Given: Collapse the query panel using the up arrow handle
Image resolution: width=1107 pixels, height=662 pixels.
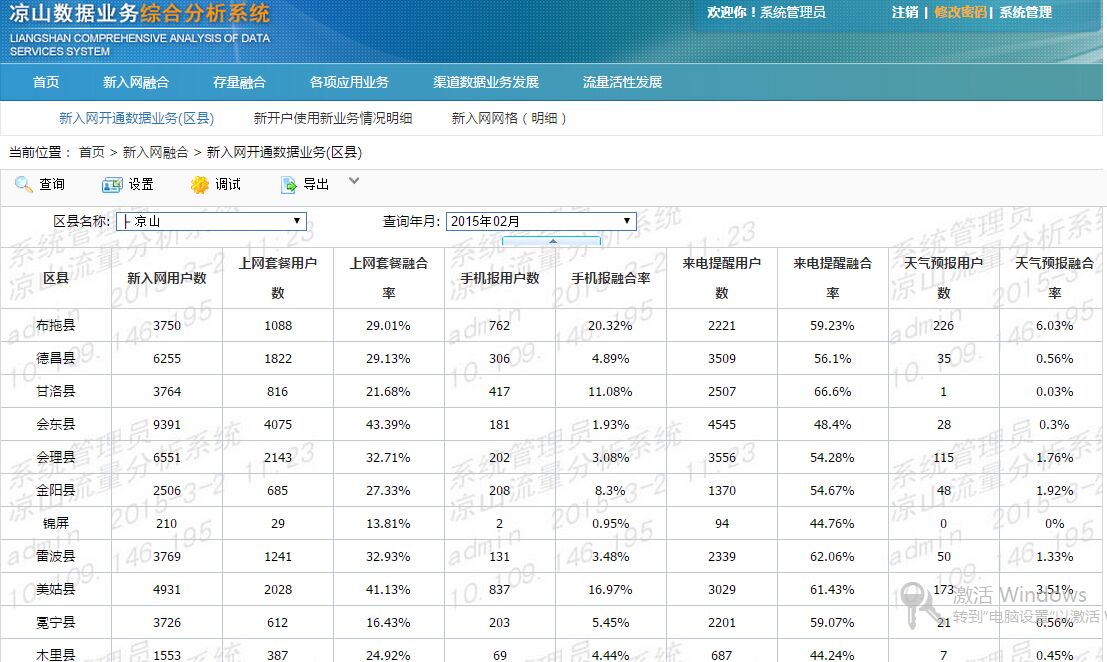Looking at the screenshot, I should [551, 241].
